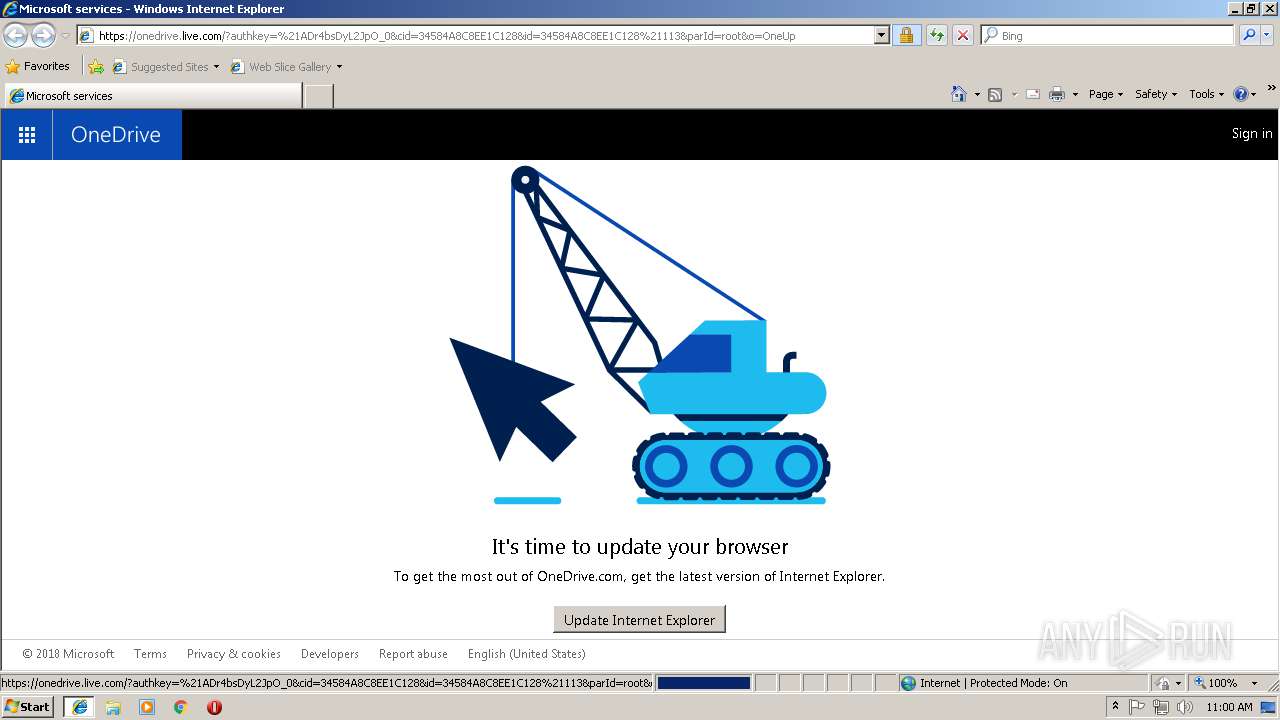The image size is (1280, 720).
Task: Open the search provider dropdown arrow
Action: [1267, 35]
